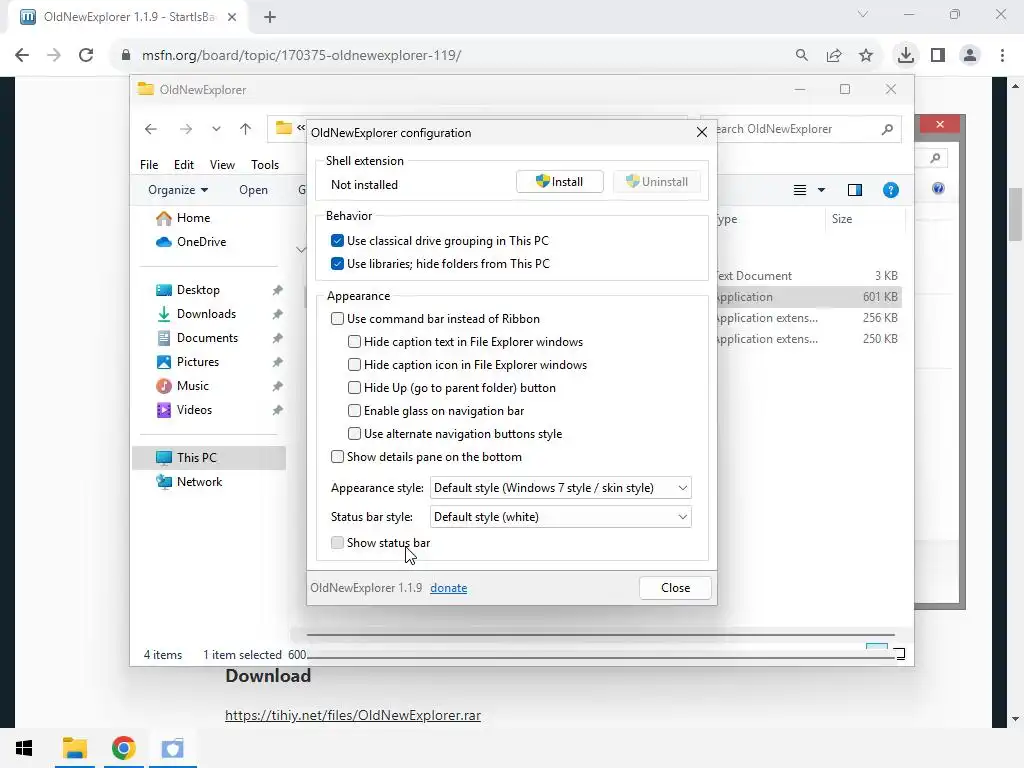1024x768 pixels.
Task: Open Downloads in navigation pane
Action: (x=206, y=314)
